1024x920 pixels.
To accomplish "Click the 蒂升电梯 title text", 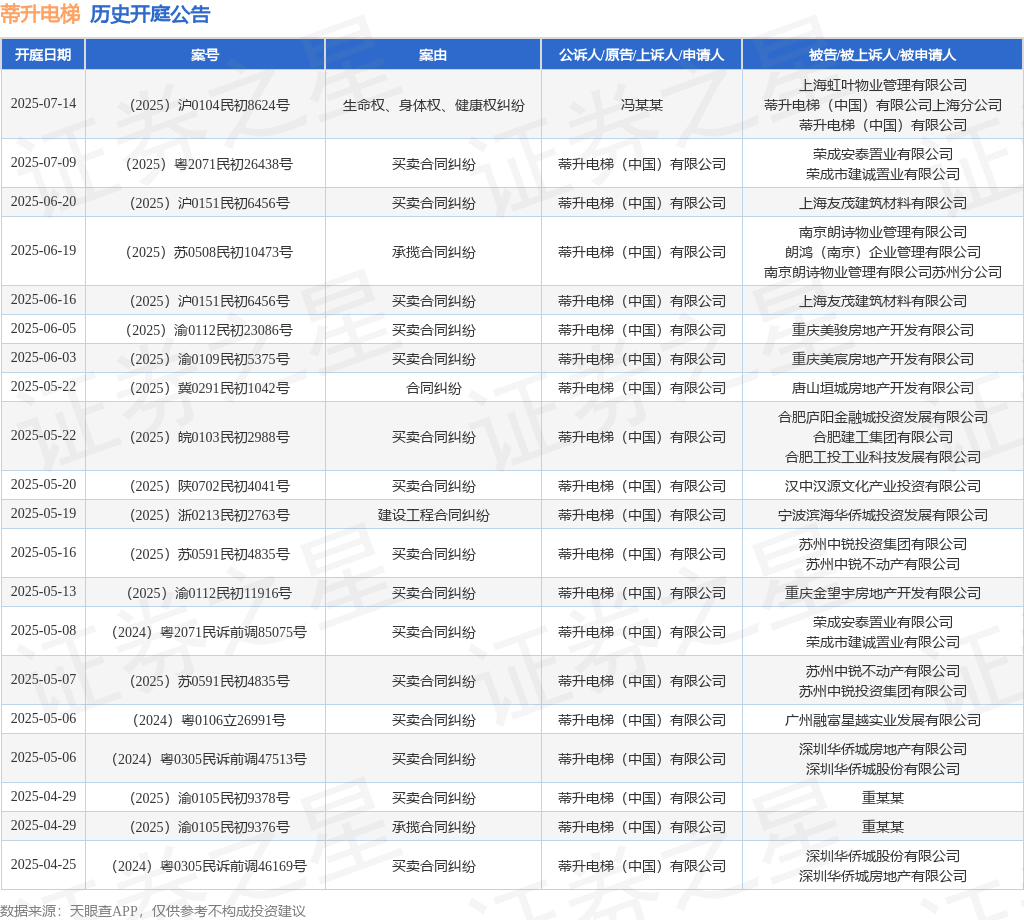I will (x=40, y=14).
